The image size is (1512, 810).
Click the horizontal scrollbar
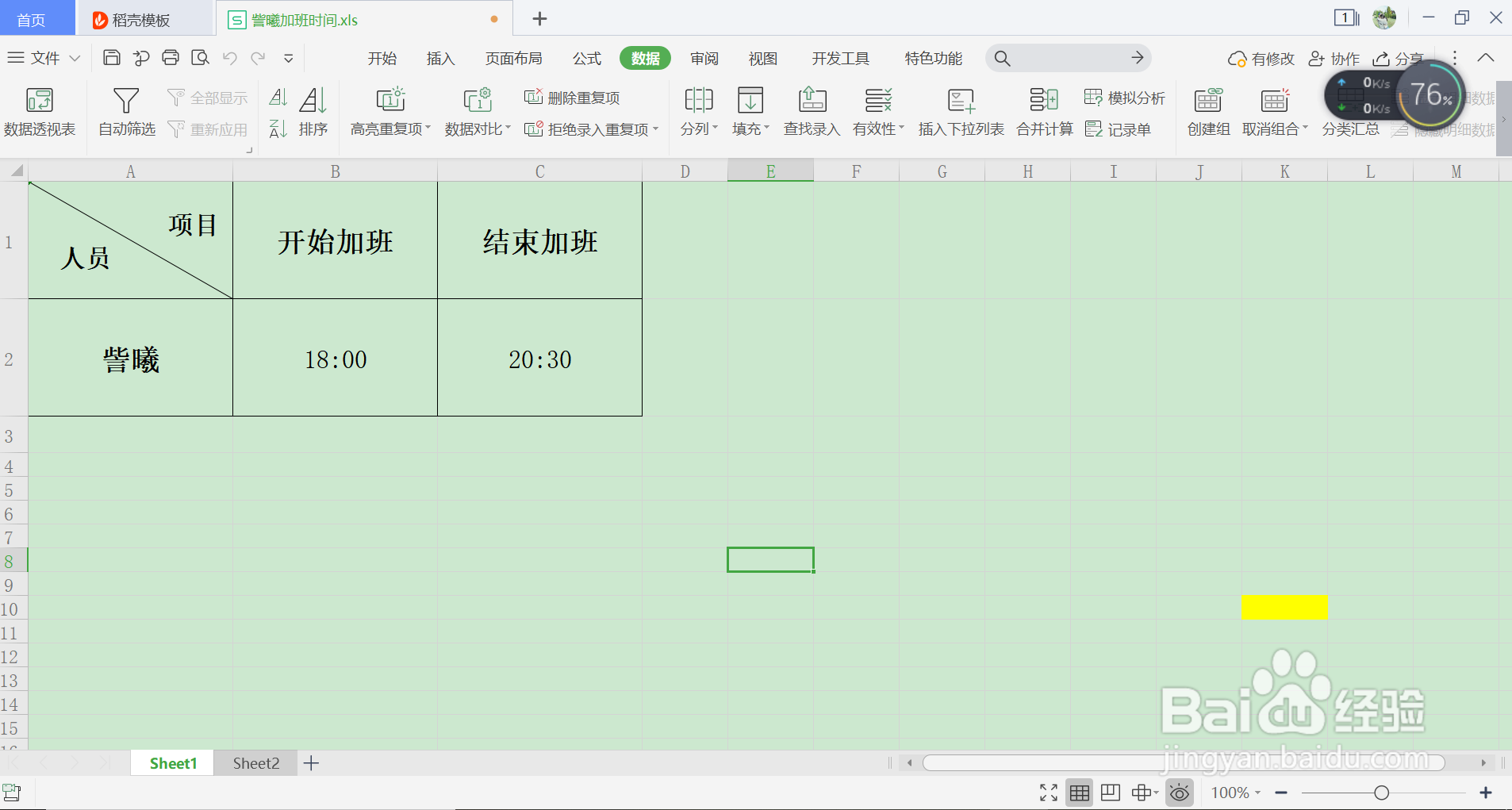1183,763
